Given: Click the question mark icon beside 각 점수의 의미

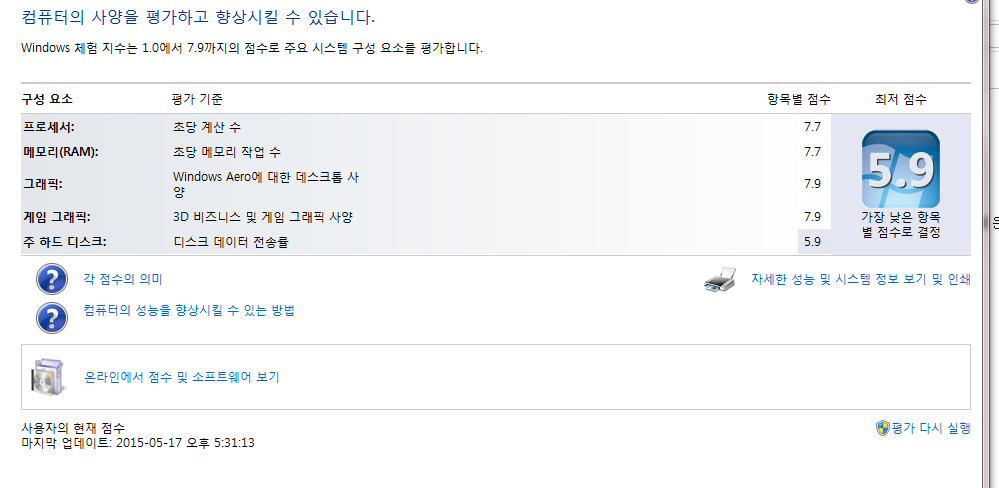Looking at the screenshot, I should [51, 280].
